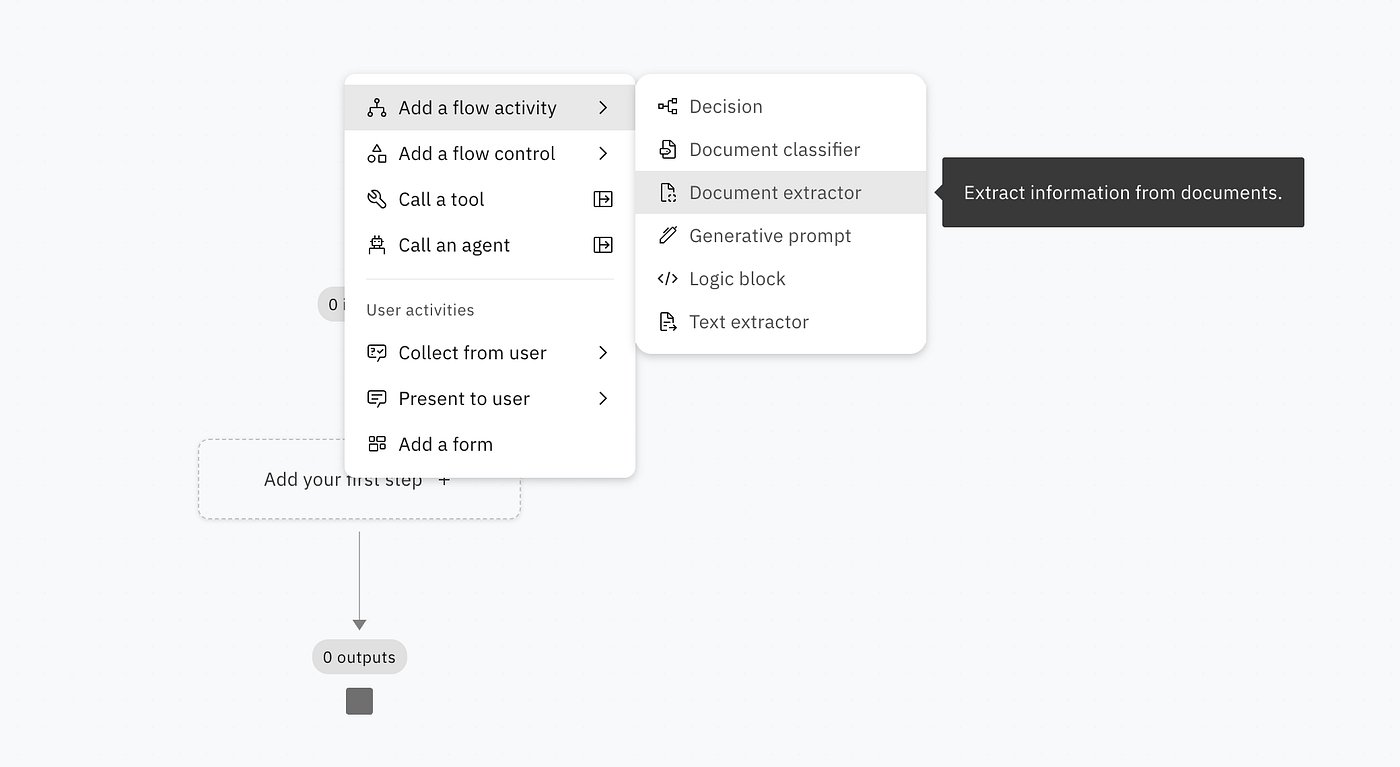Click the Document classifier icon
This screenshot has height=767, width=1400.
point(667,149)
